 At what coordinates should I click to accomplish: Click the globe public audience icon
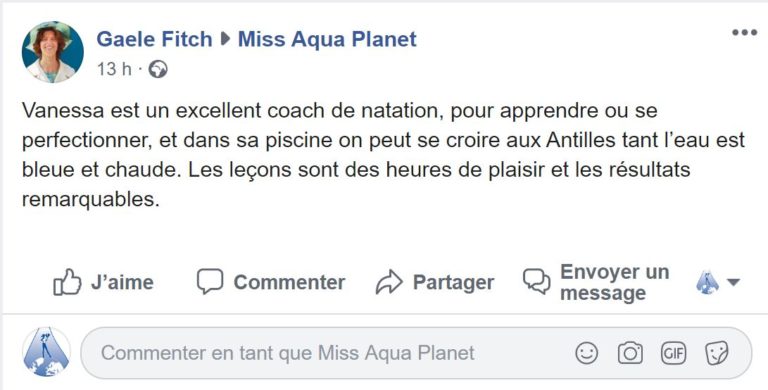pos(158,69)
